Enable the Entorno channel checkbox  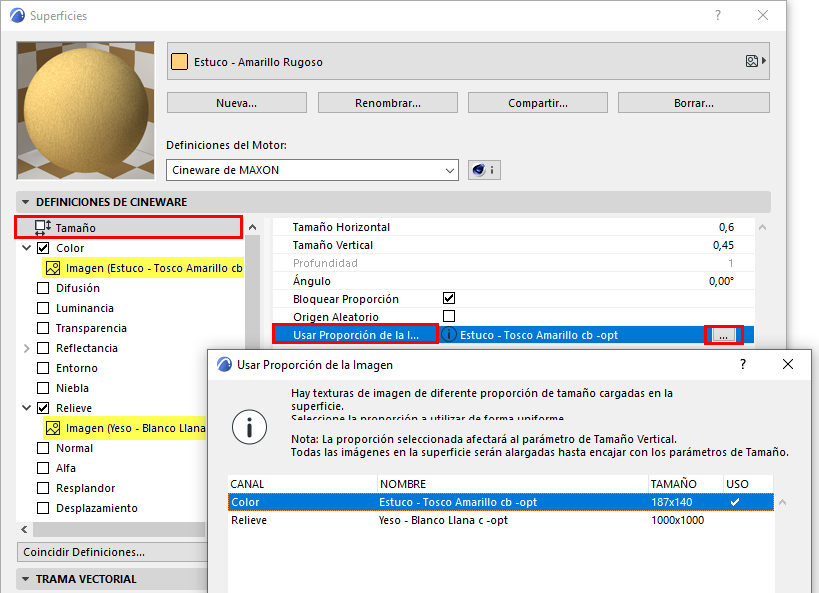click(43, 368)
